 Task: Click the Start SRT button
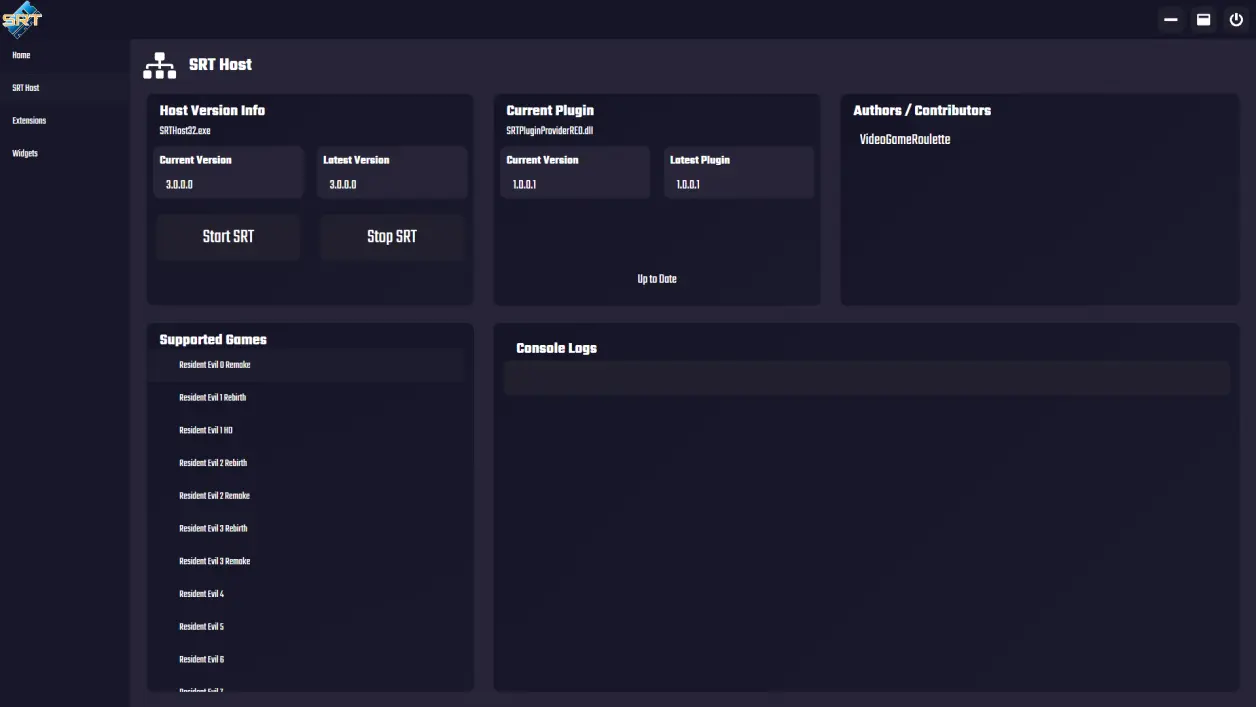point(228,237)
